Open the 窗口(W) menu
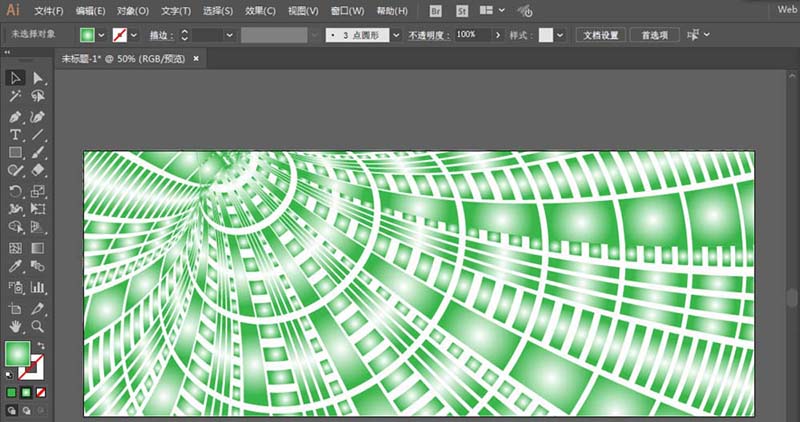Screen dimensions: 800x422 (347, 11)
